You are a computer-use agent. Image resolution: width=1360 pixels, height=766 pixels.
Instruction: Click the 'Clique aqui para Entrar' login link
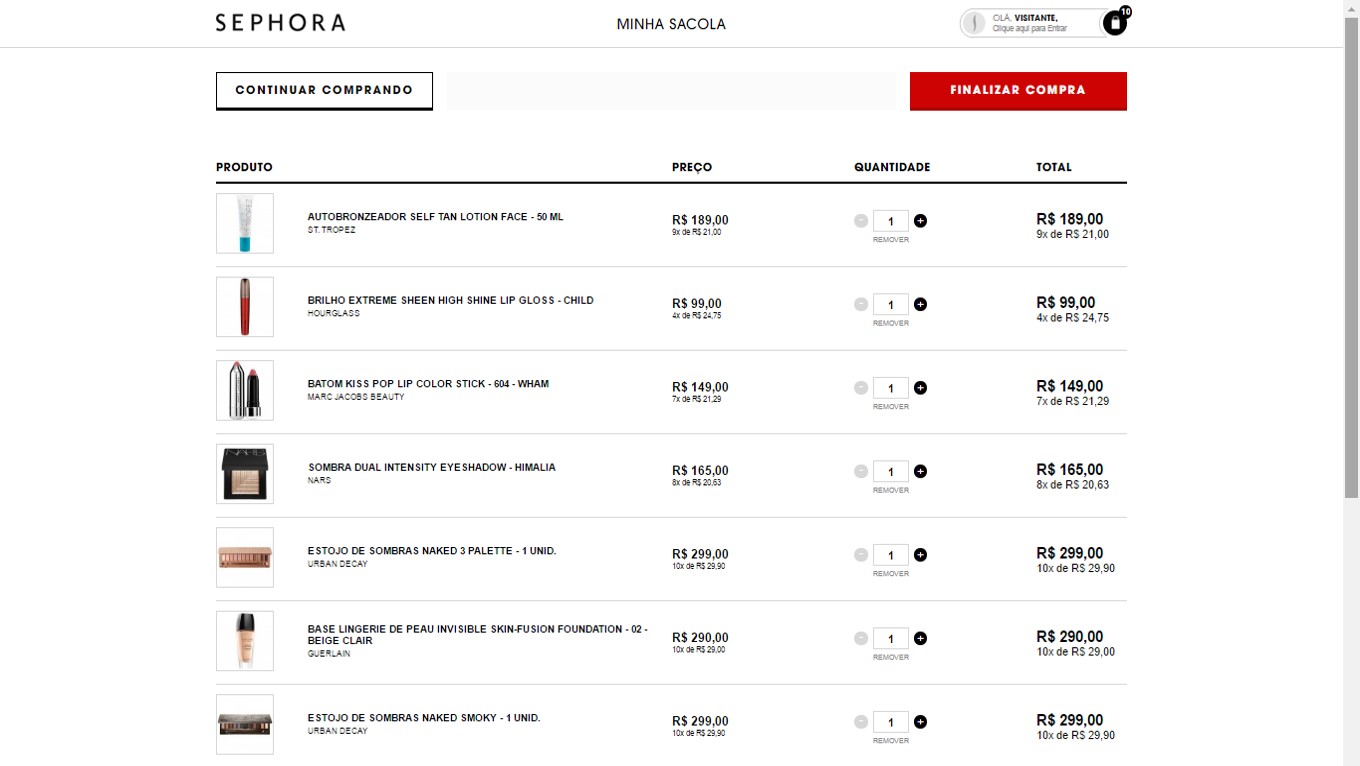1030,29
